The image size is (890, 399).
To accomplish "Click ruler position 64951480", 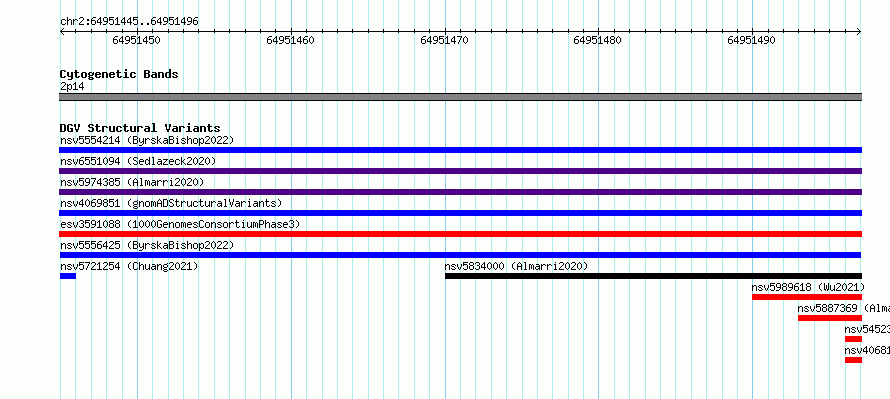I will click(598, 40).
